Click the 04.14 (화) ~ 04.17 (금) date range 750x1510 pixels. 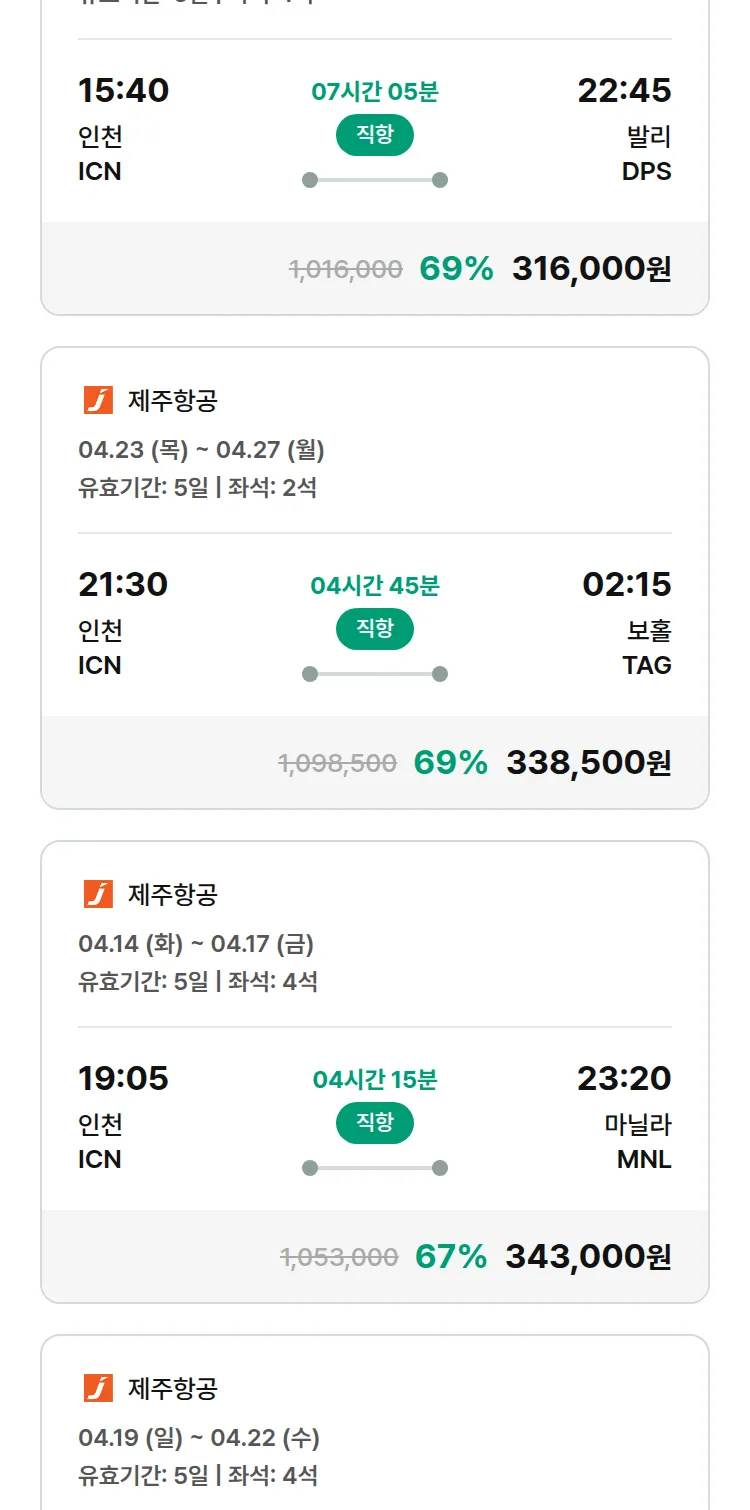(x=196, y=944)
